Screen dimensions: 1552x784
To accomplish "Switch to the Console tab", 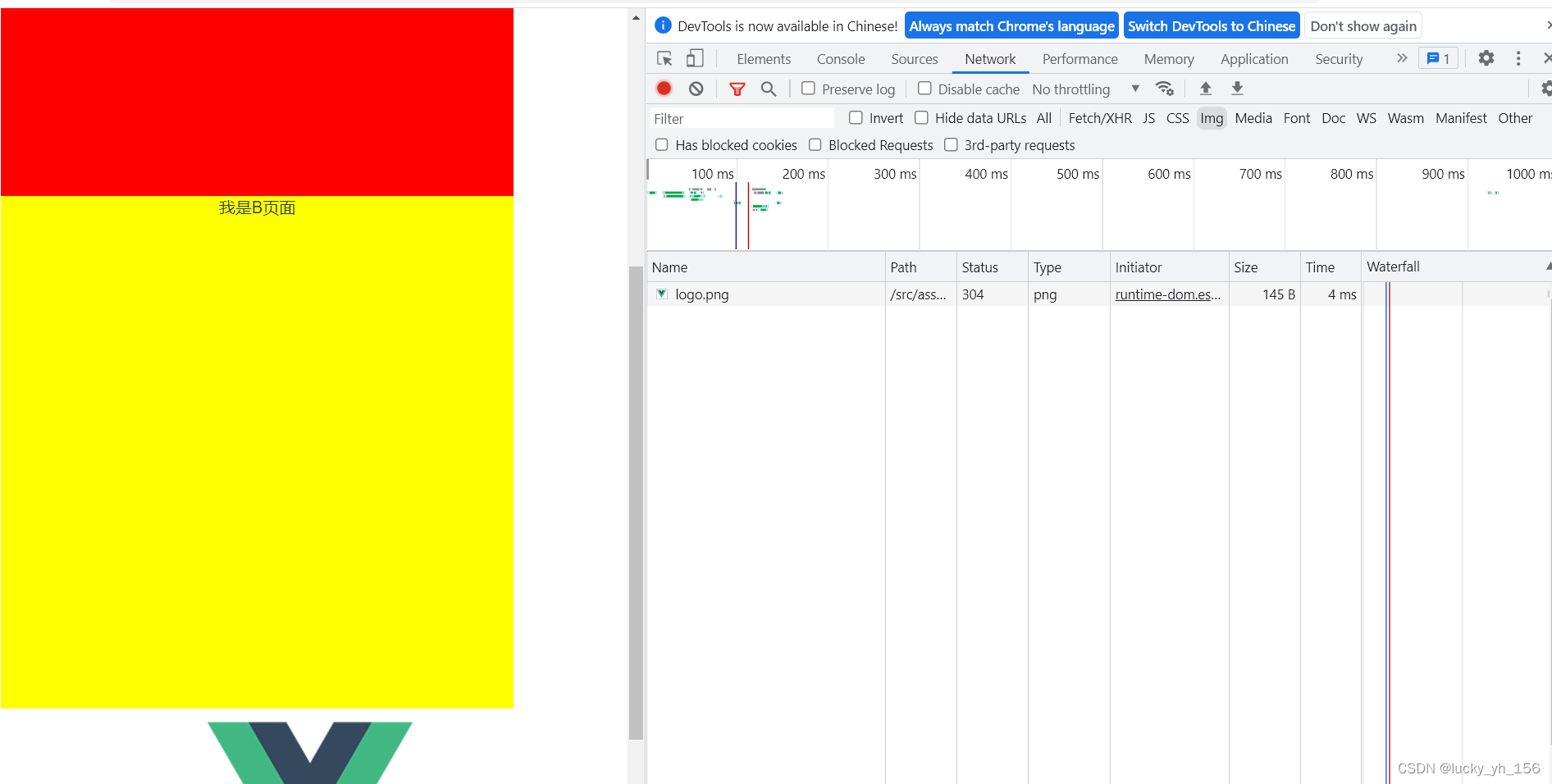I will coord(841,59).
